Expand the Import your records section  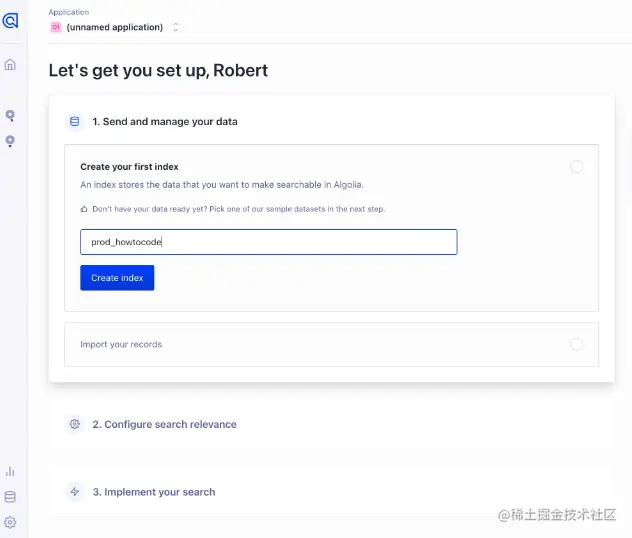click(x=331, y=344)
